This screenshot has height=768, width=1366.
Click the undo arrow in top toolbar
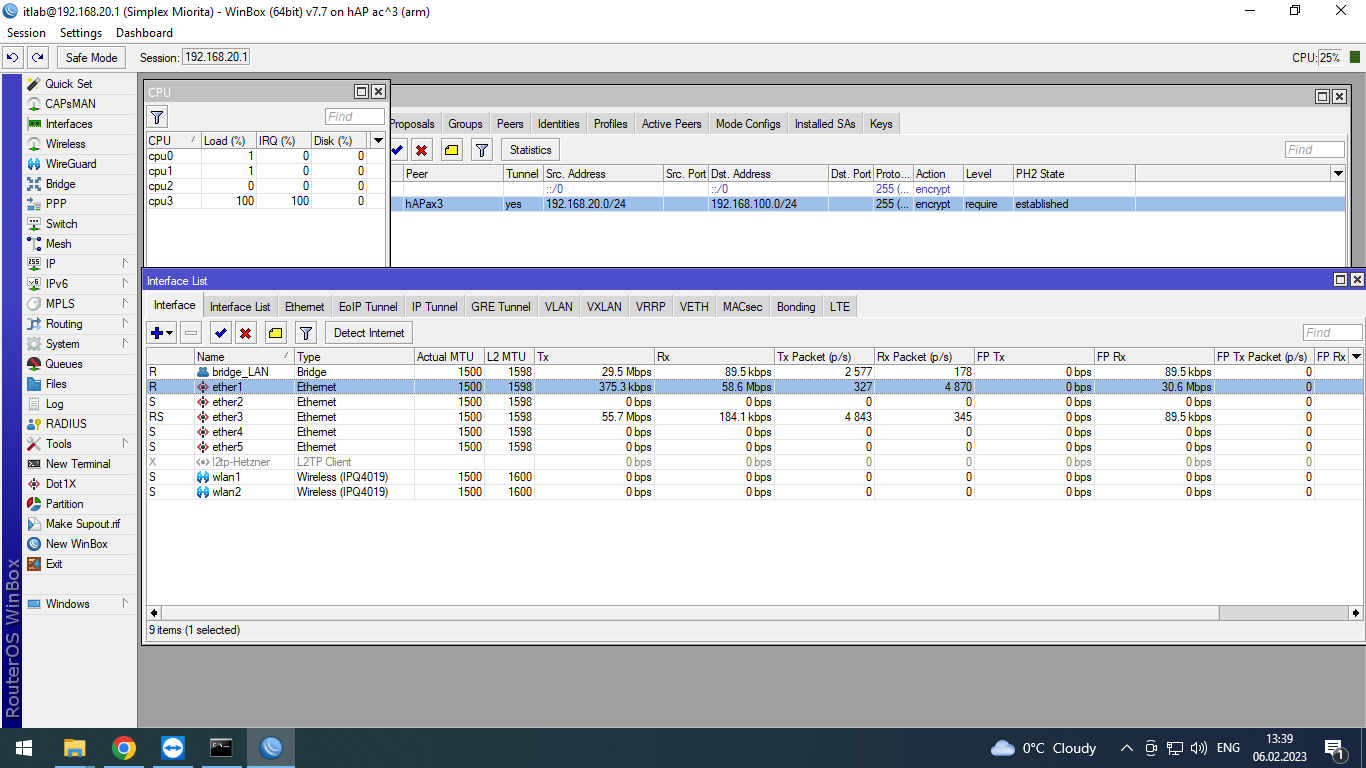pyautogui.click(x=13, y=58)
